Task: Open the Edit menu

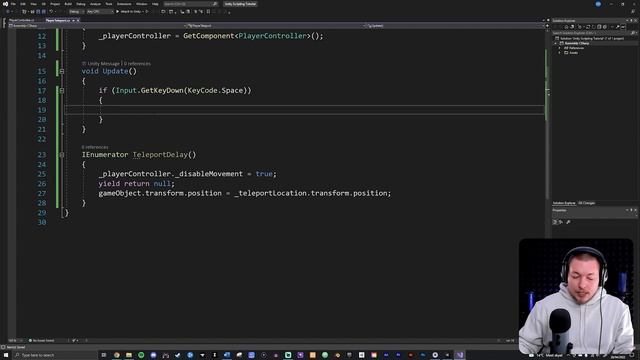Action: (x=23, y=4)
